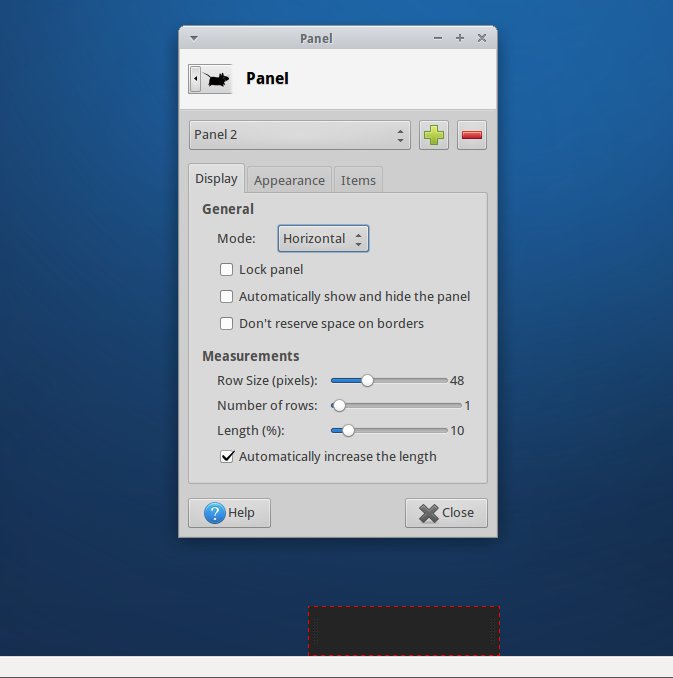Click the Number of rows slider handle

tap(339, 406)
